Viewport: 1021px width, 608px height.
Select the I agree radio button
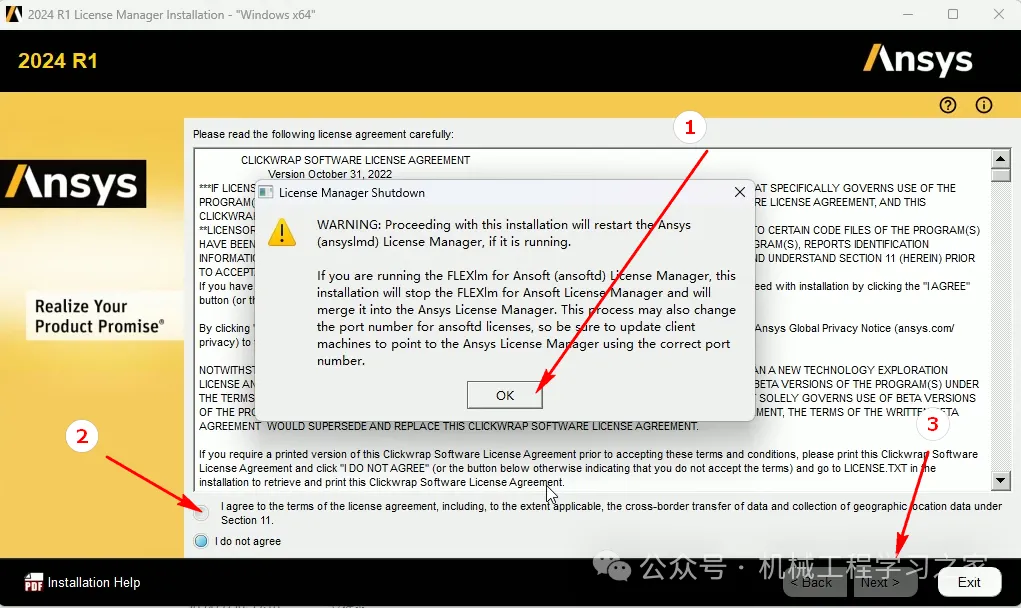pyautogui.click(x=201, y=512)
